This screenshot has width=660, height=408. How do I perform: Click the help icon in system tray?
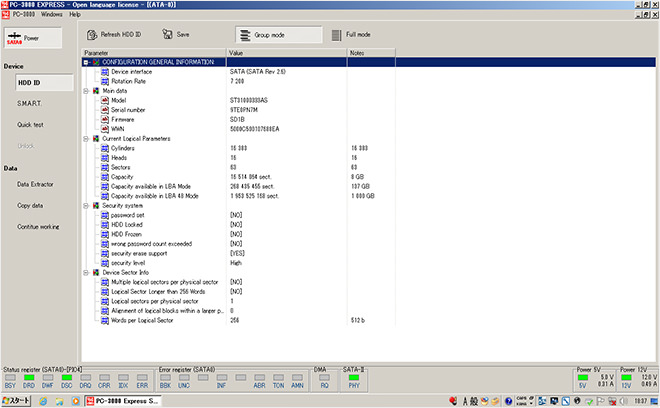pos(508,401)
